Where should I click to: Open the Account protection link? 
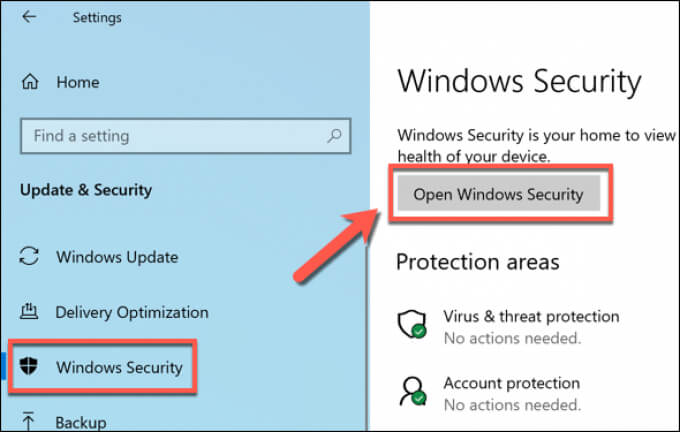point(511,383)
